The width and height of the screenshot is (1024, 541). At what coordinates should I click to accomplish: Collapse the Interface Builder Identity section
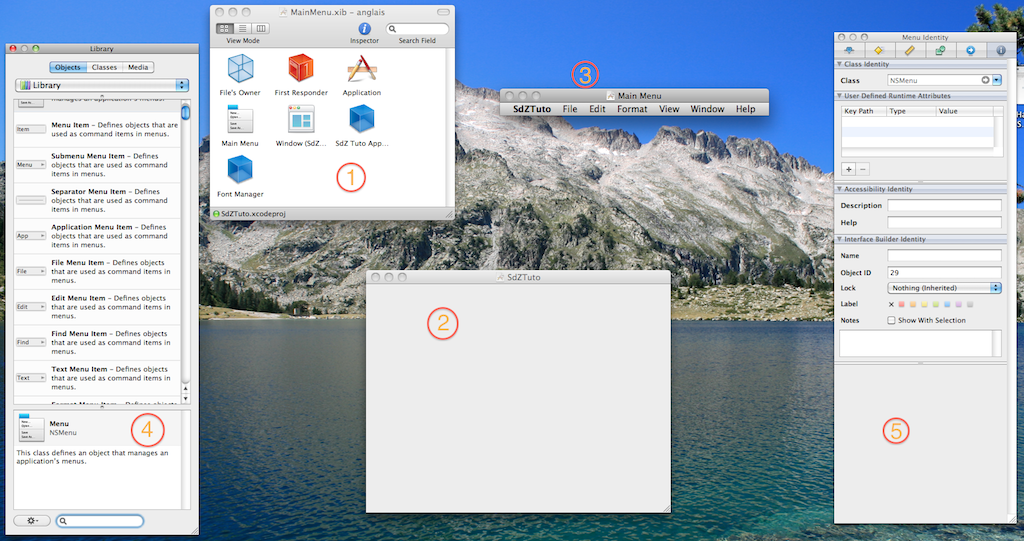(x=840, y=239)
